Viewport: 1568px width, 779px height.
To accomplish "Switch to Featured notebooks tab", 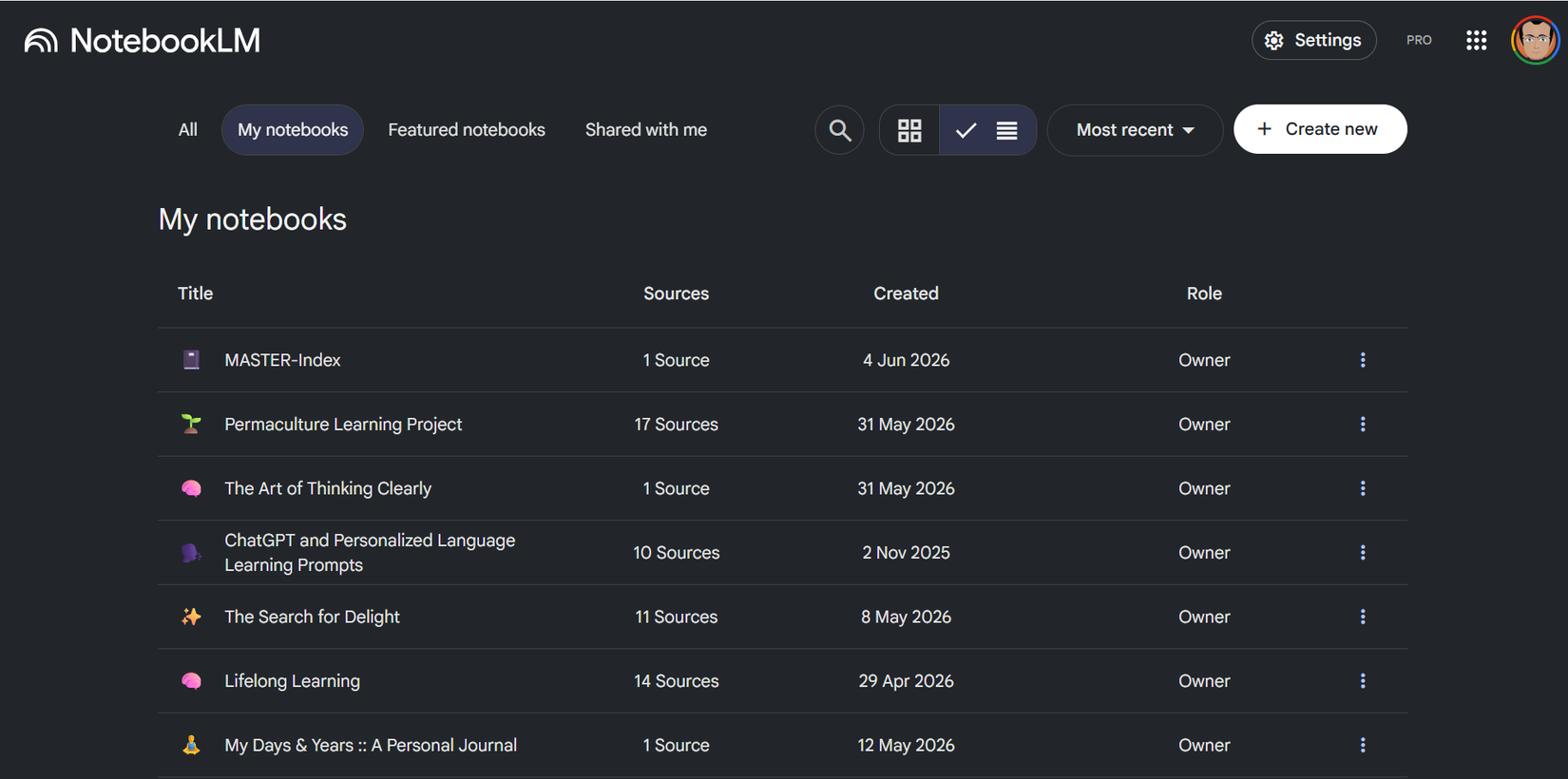I will [467, 129].
